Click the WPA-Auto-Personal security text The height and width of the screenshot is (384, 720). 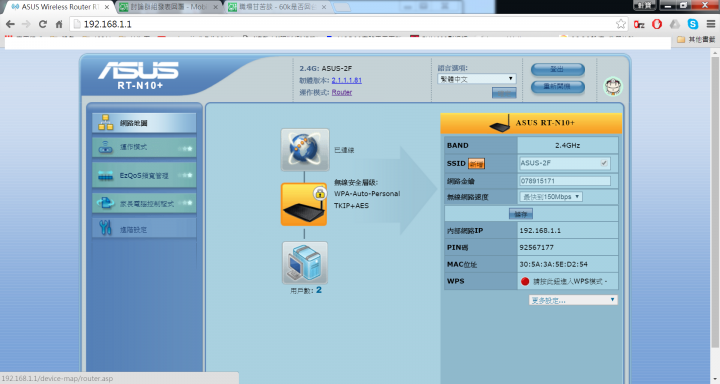(367, 194)
